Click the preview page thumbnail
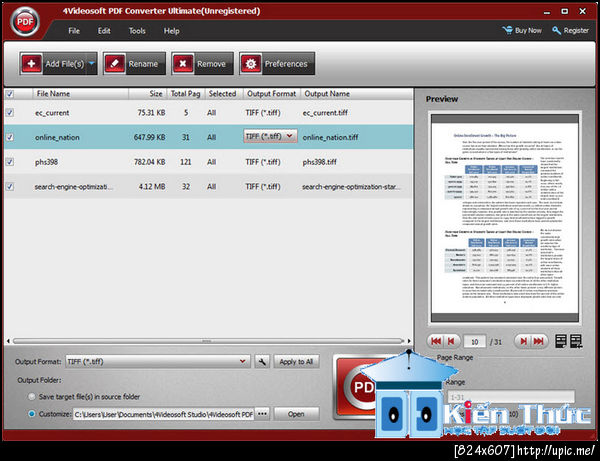 [505, 218]
